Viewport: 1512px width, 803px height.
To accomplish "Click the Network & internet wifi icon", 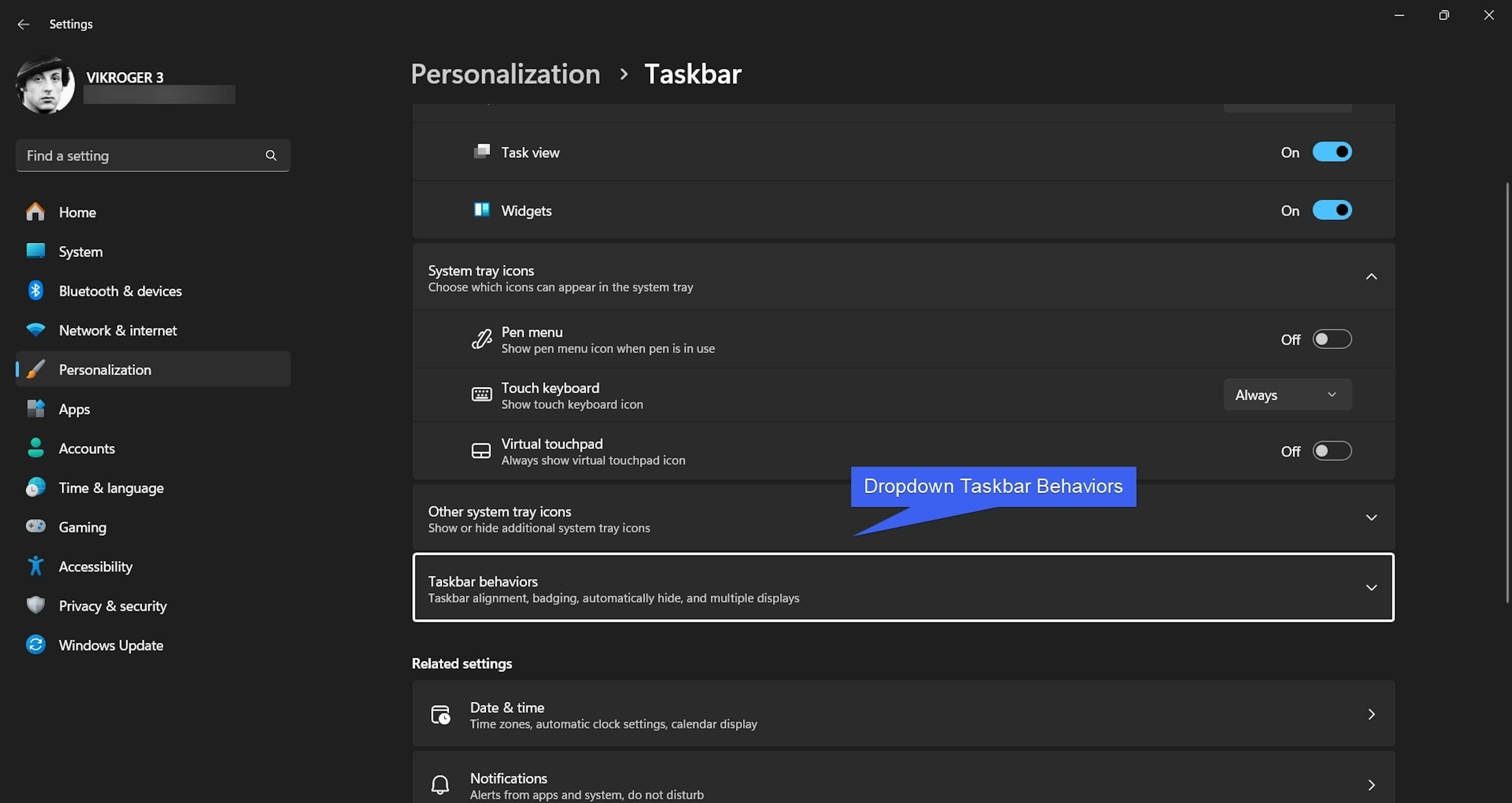I will pyautogui.click(x=35, y=330).
